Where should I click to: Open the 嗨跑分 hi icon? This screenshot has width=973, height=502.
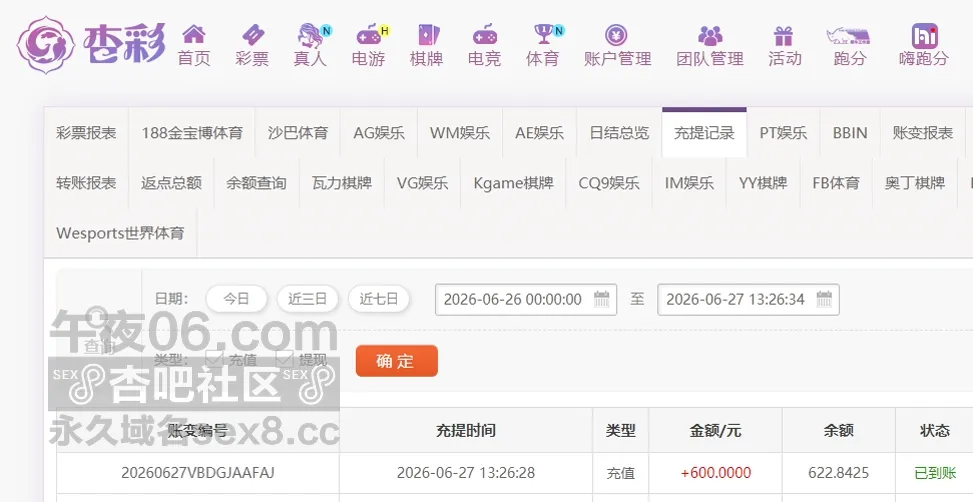[x=925, y=35]
